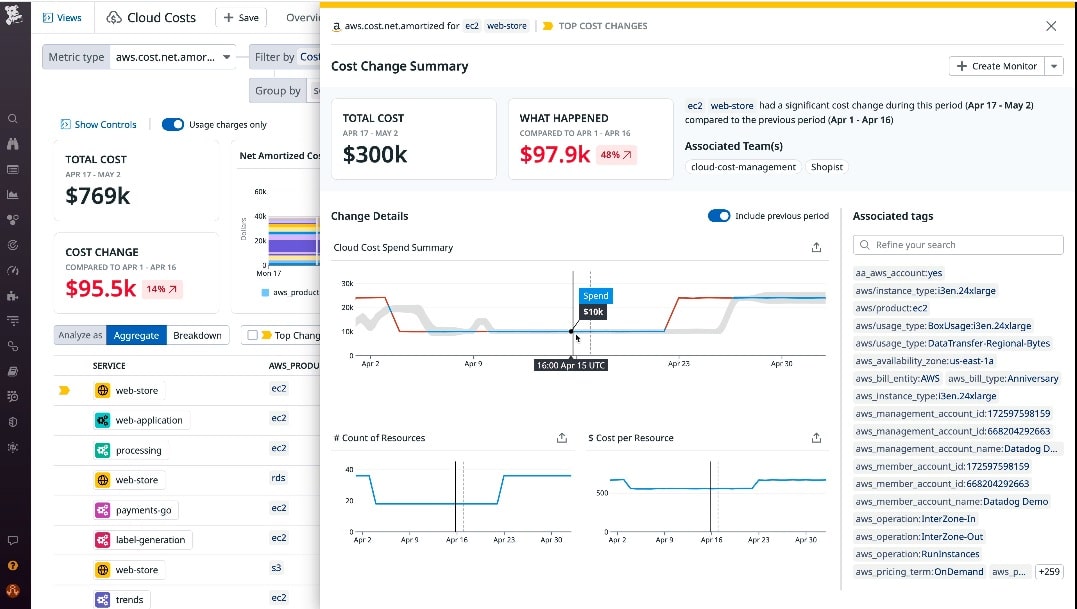
Task: Open the help question mark icon
Action: coord(12,566)
